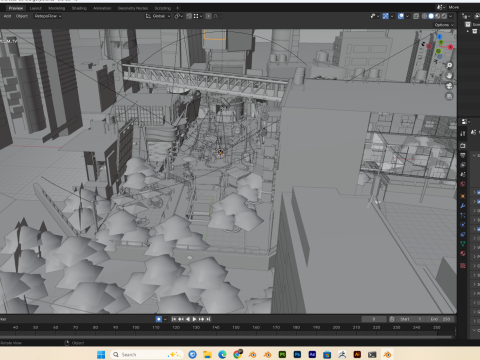The width and height of the screenshot is (480, 360).
Task: Open the proportional editing falloff dropdown
Action: [217, 16]
